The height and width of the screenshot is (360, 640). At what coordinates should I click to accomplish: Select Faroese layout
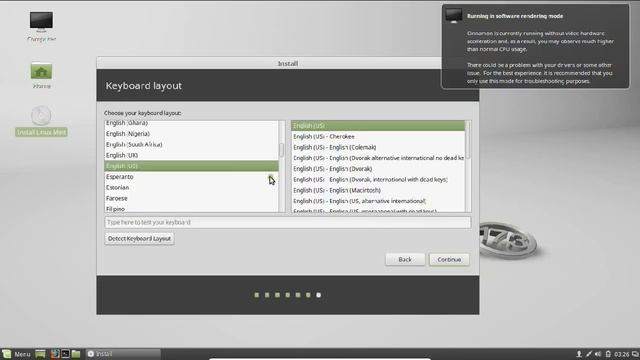tap(191, 198)
